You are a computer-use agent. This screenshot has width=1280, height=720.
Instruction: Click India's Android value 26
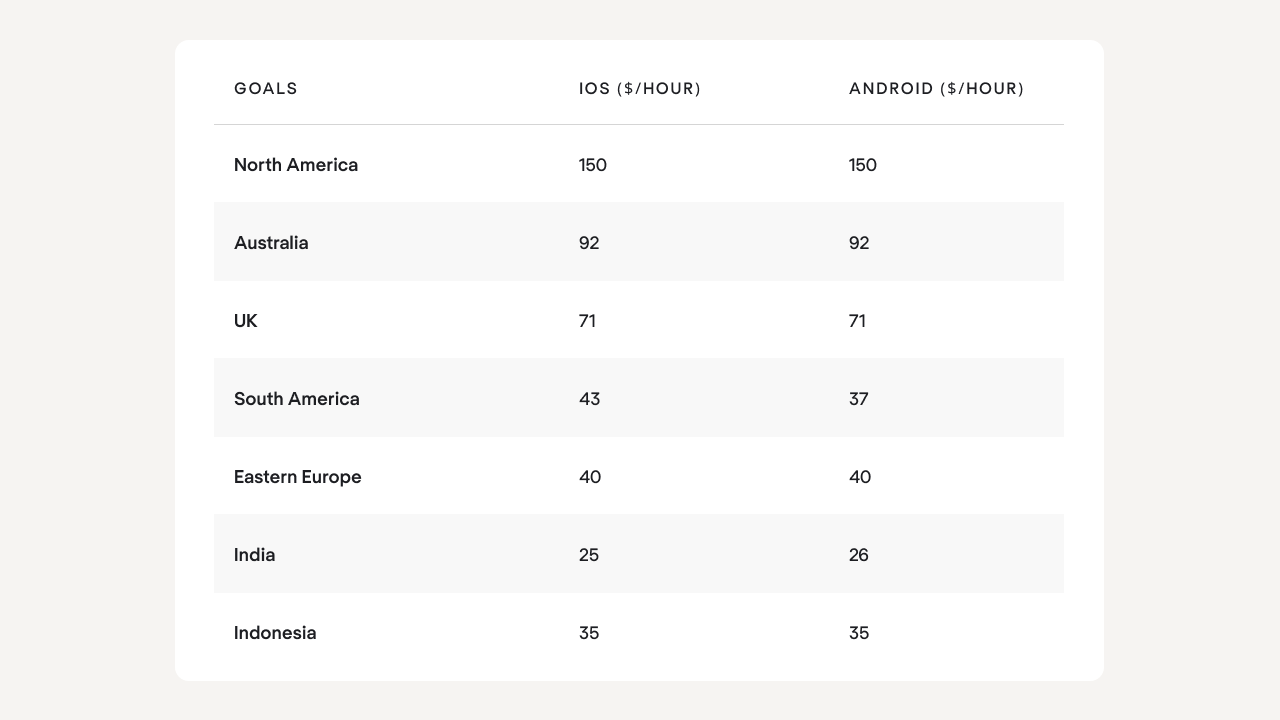pos(859,555)
